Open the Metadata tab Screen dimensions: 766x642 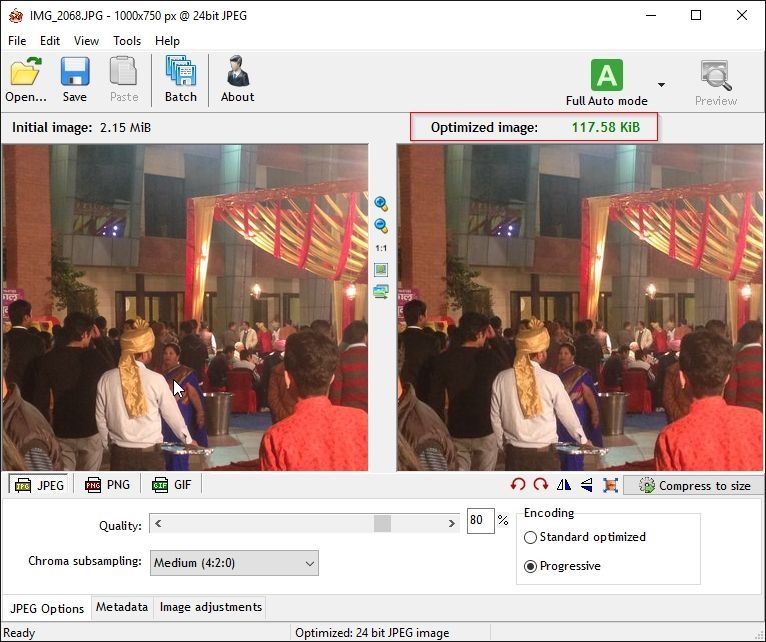[122, 607]
